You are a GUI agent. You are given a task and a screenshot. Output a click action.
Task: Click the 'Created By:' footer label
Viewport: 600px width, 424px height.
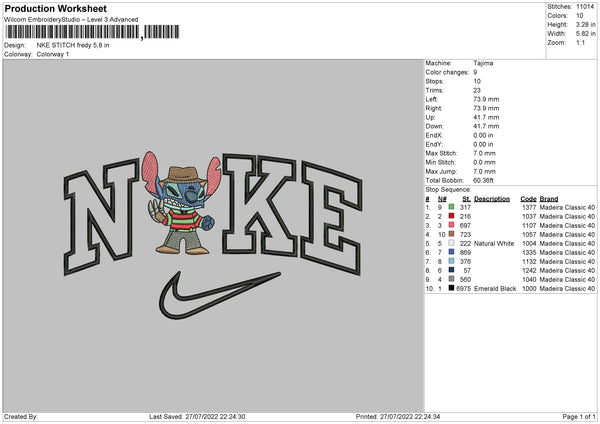pos(21,416)
